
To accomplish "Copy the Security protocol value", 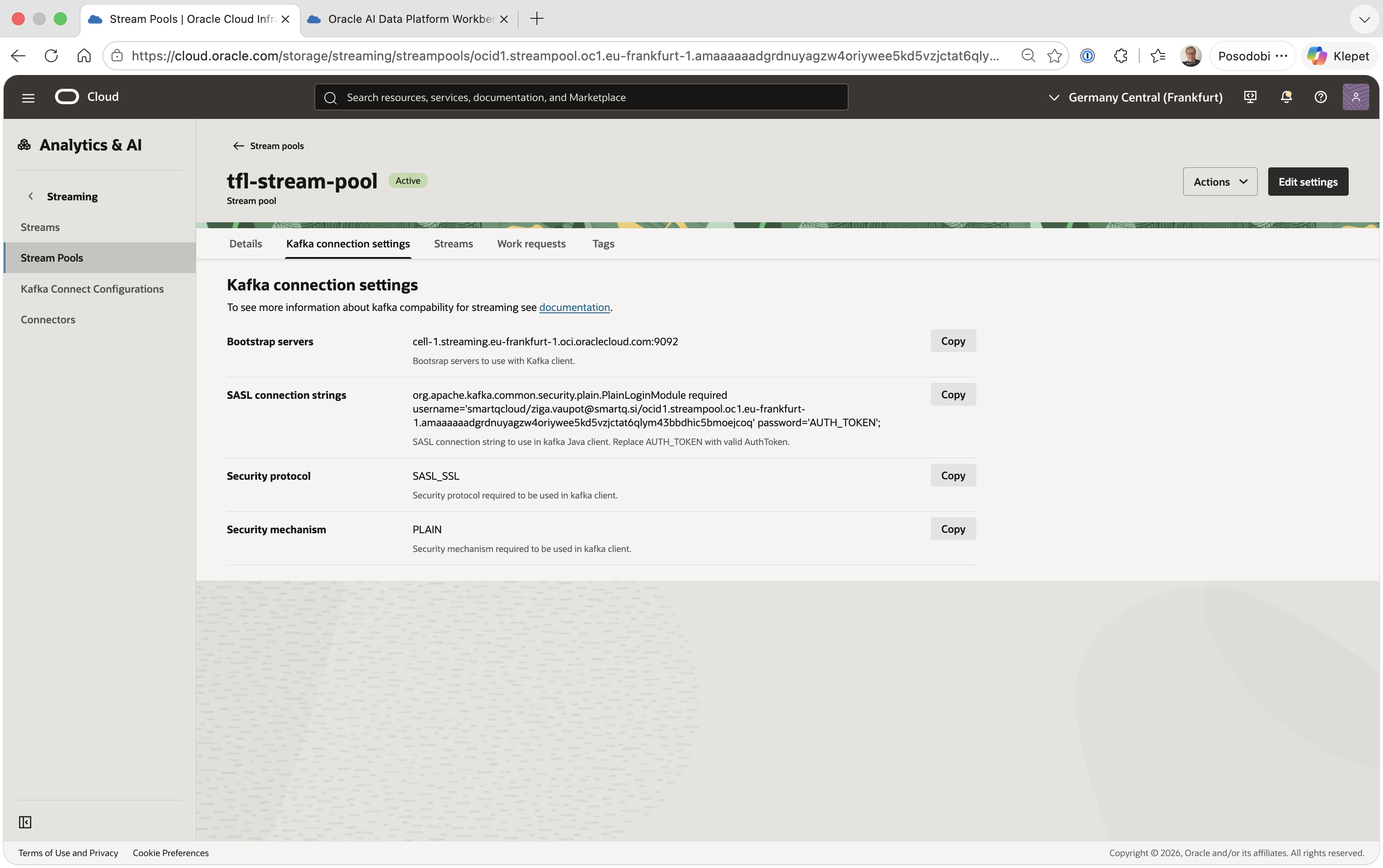I will (x=953, y=475).
